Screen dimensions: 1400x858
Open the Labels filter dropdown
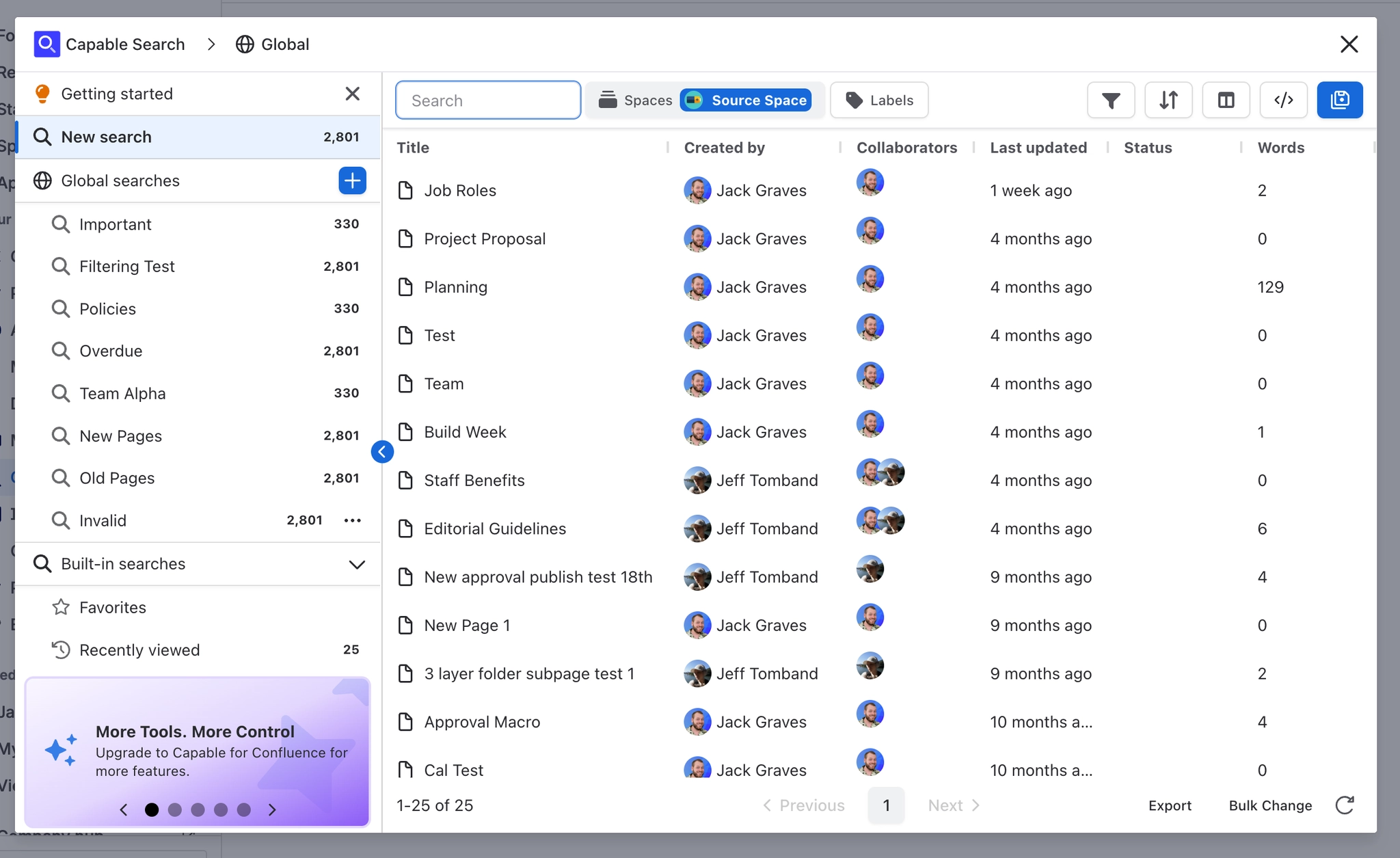click(879, 100)
